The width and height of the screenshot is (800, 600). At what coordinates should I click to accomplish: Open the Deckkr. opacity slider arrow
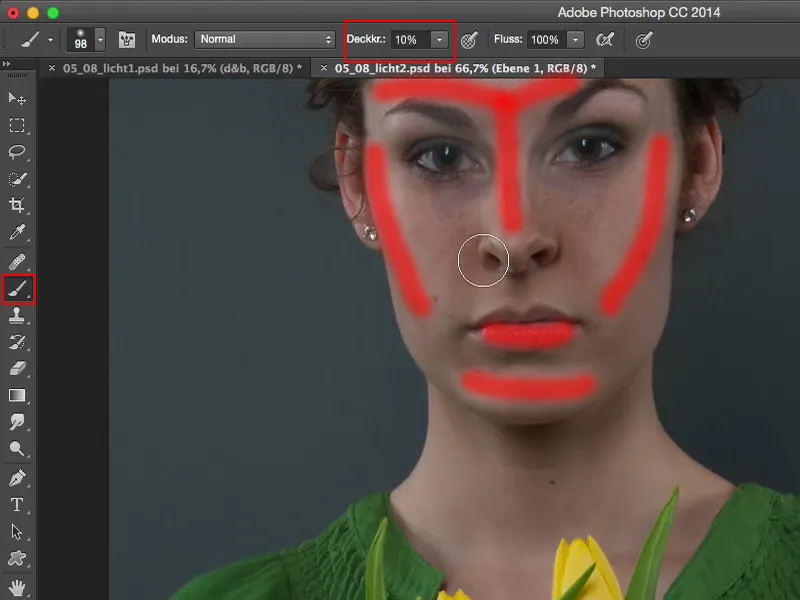[439, 40]
